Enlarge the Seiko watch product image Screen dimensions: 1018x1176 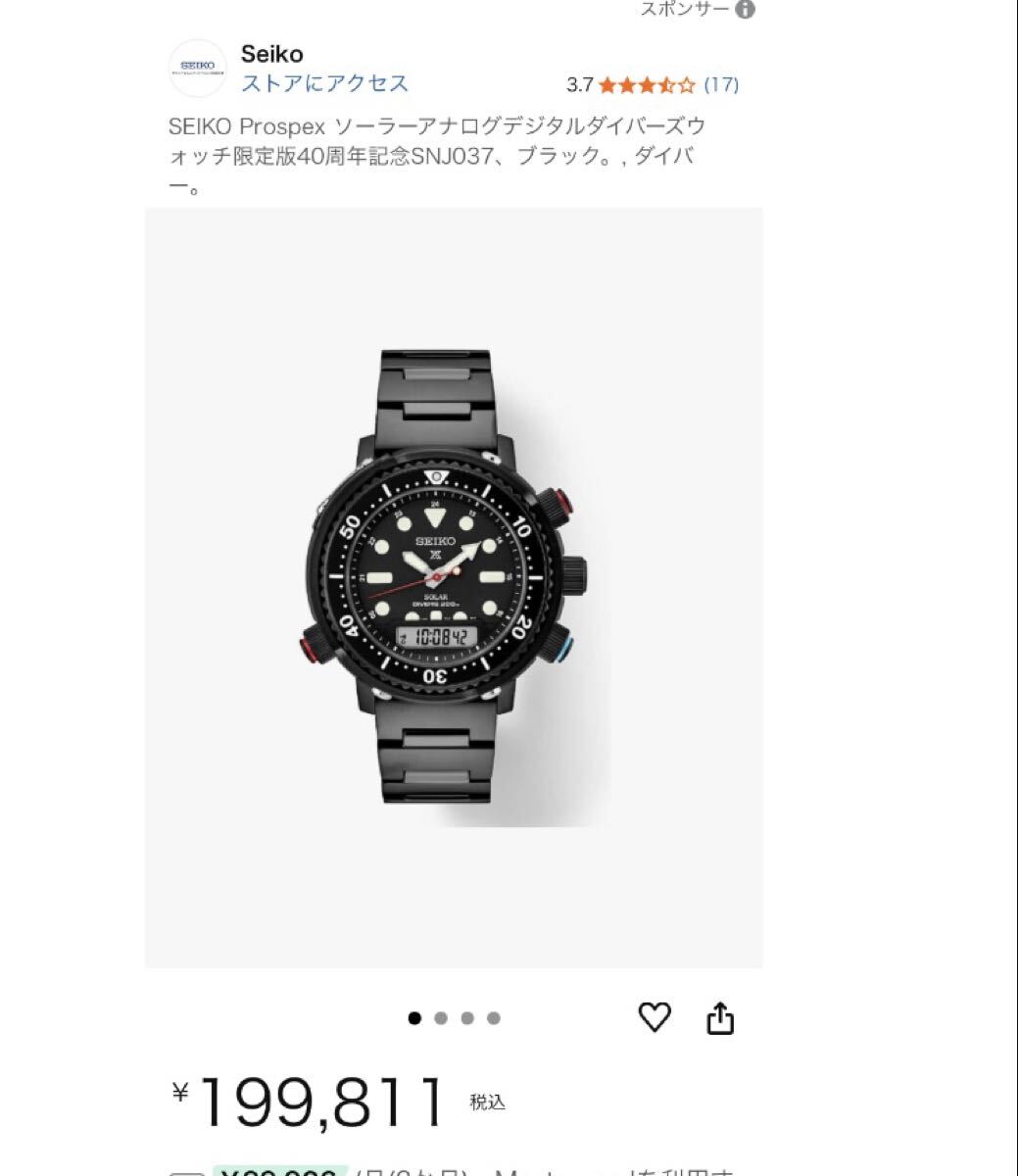(454, 588)
